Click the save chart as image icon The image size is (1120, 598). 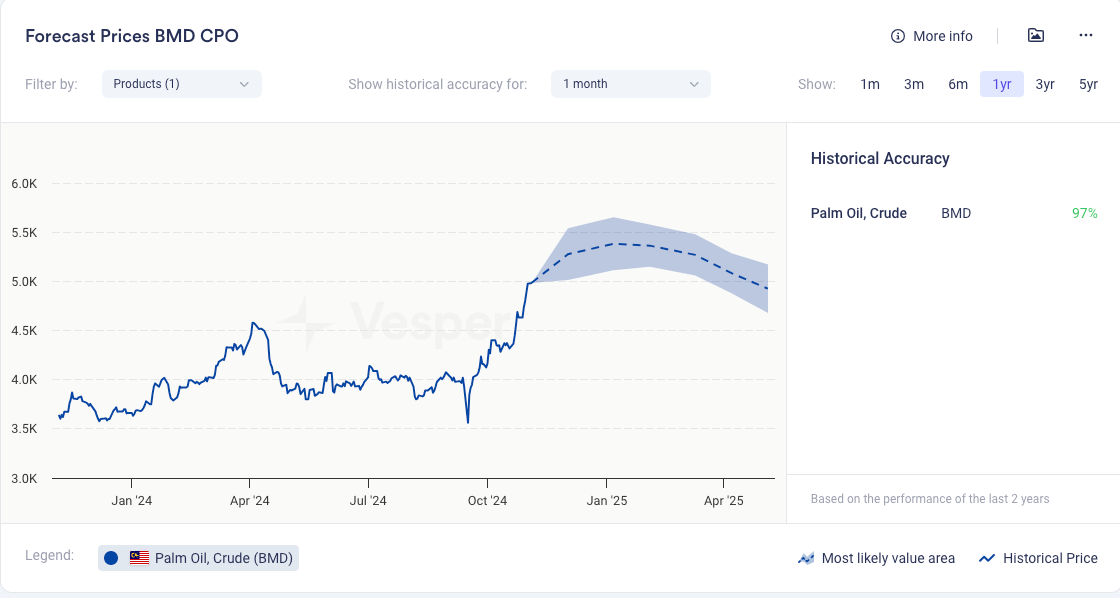point(1036,36)
